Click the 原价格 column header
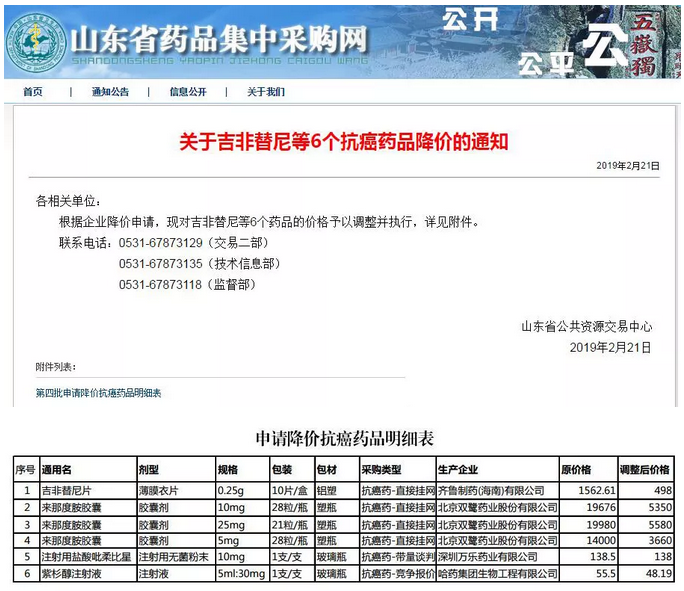Viewport: 684px width, 591px height. click(x=588, y=469)
